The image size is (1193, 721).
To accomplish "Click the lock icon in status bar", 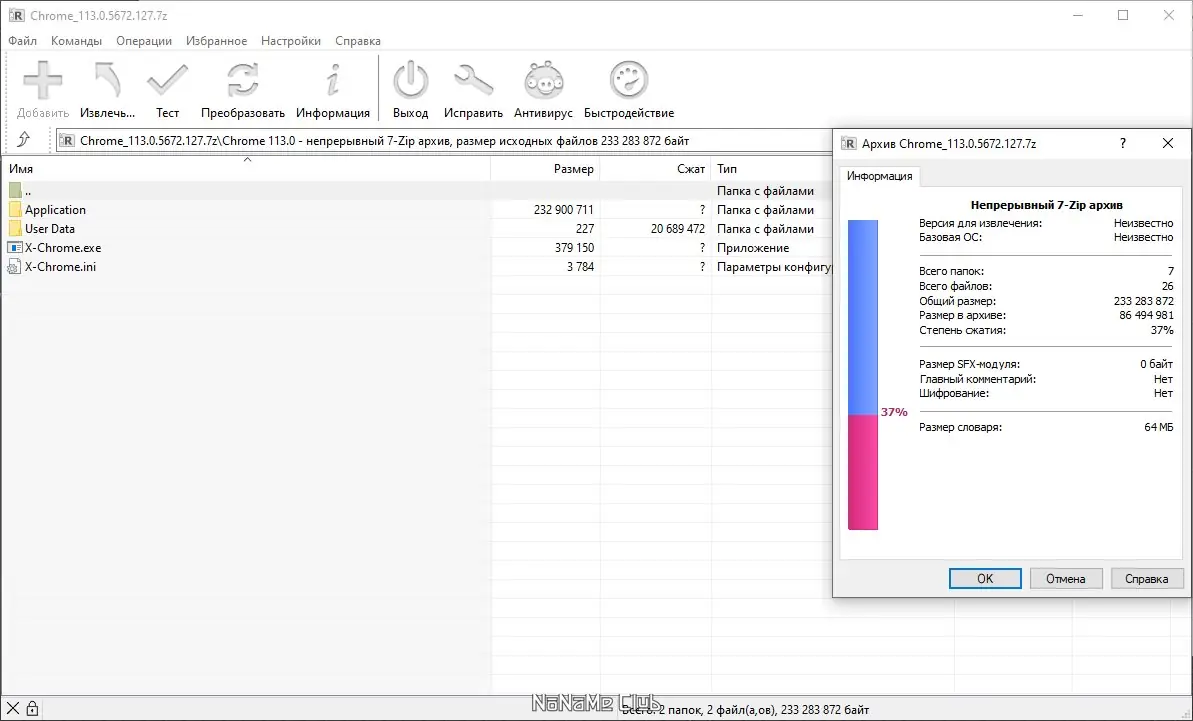I will pos(33,708).
